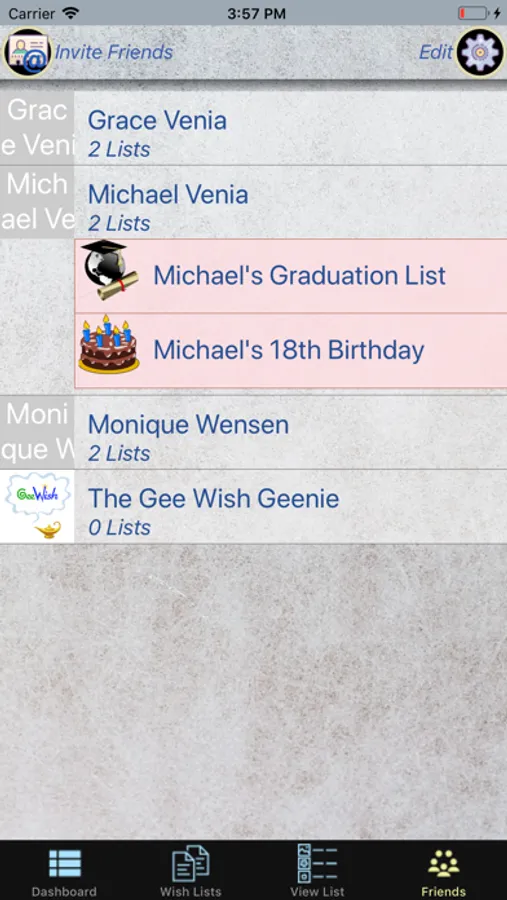Collapse Michael Venia's list row
507x900 pixels.
click(253, 202)
